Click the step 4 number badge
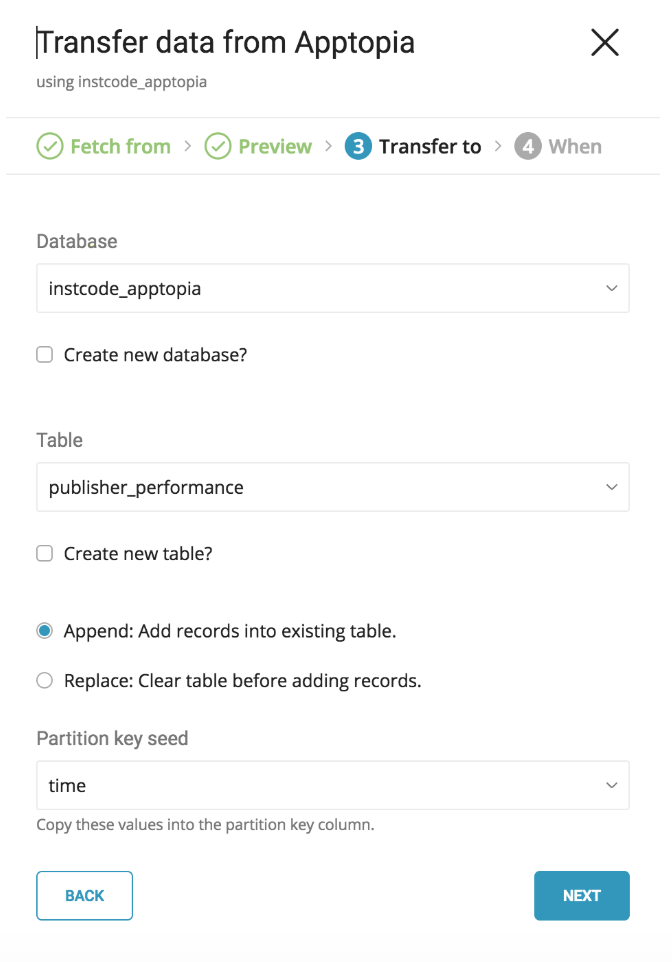The width and height of the screenshot is (672, 962). (528, 147)
